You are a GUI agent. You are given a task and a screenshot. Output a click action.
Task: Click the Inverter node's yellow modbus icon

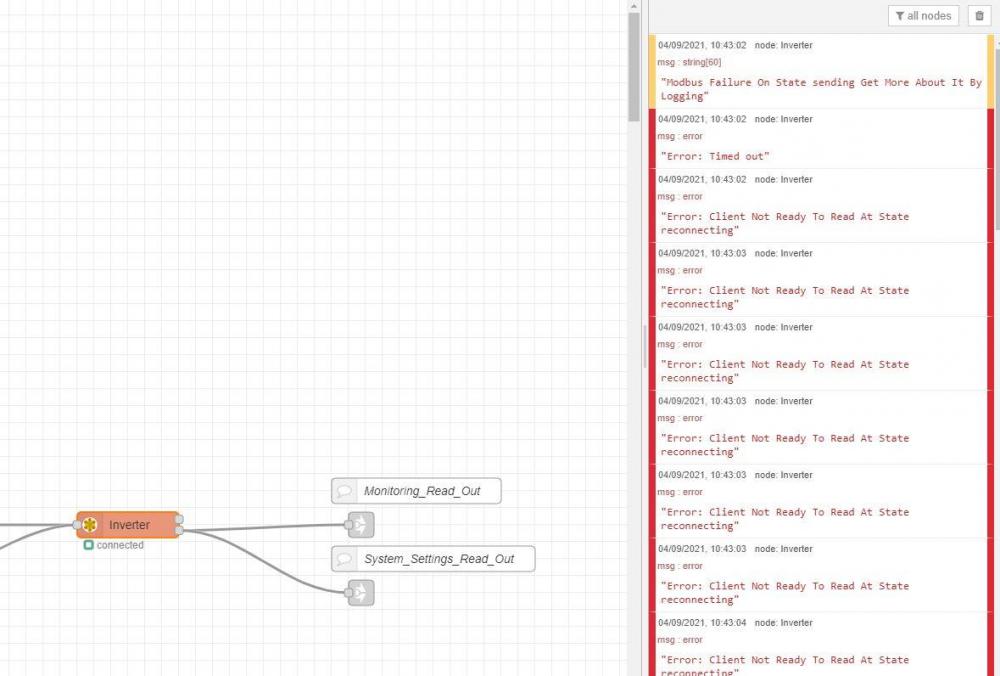[89, 525]
